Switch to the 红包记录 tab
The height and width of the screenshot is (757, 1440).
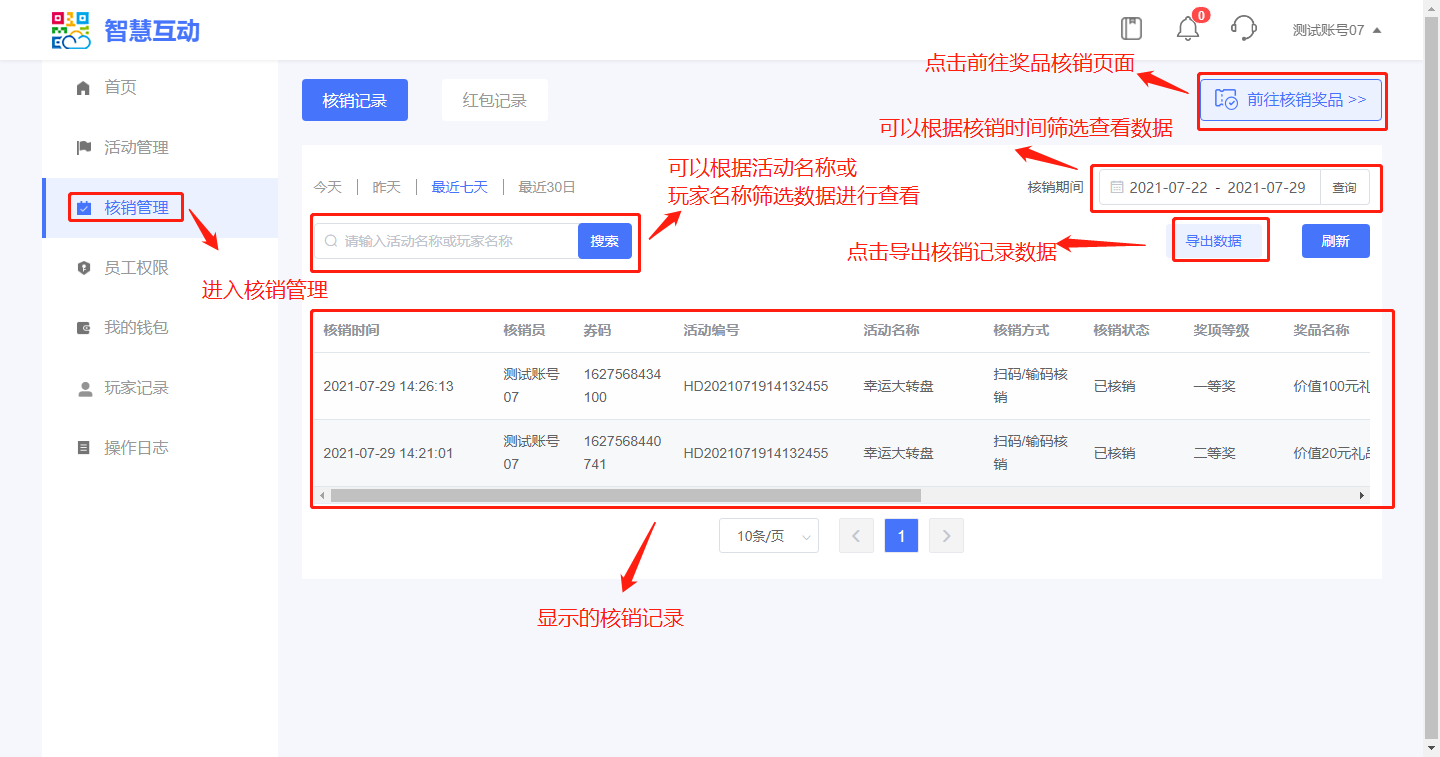[x=494, y=100]
